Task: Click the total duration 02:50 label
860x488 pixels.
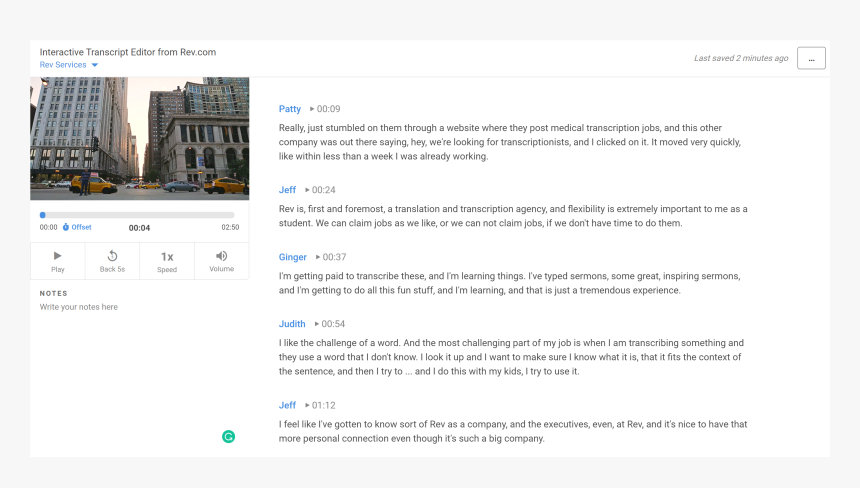Action: (x=230, y=227)
